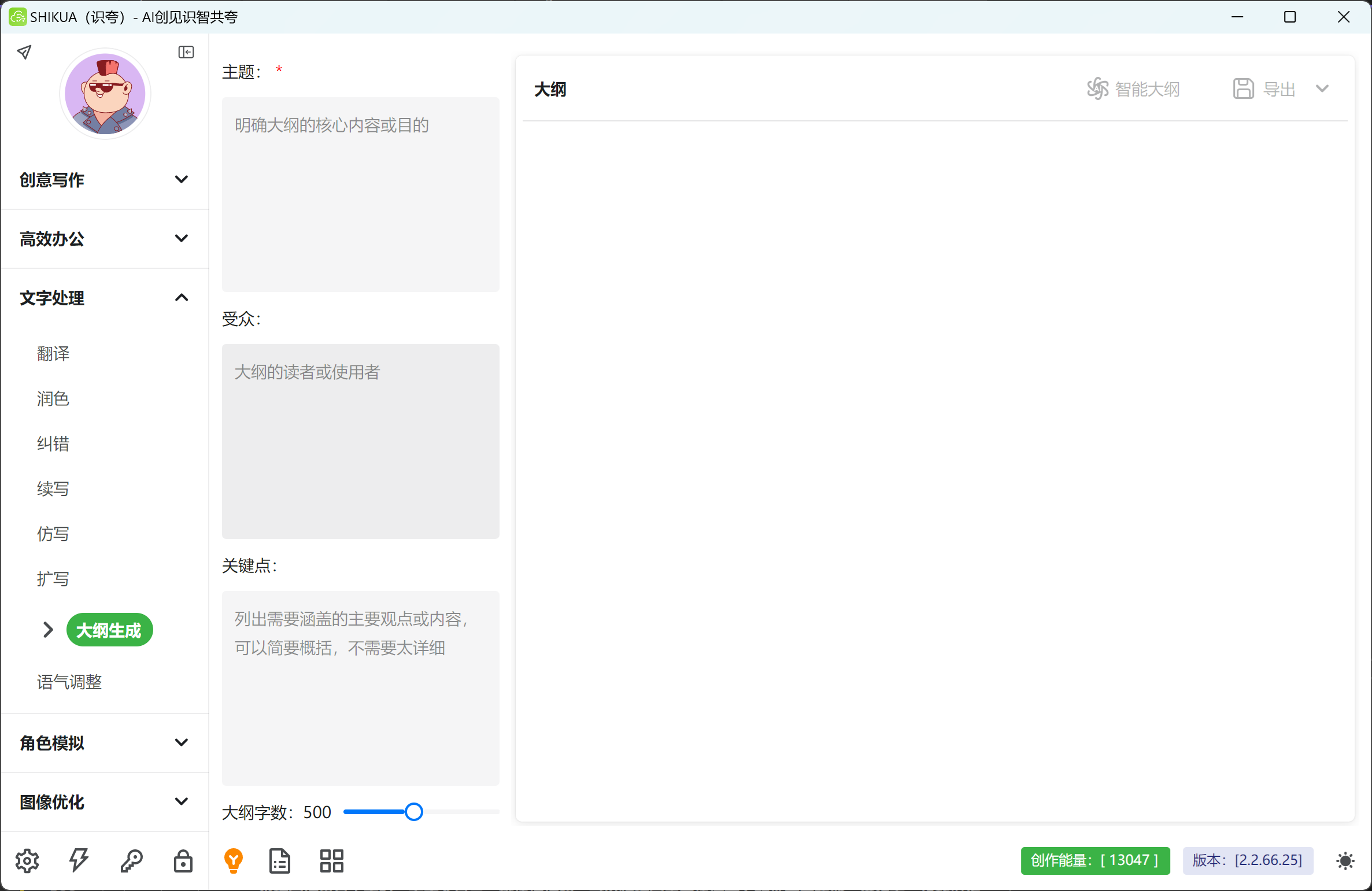Click the 导出 button text
The height and width of the screenshot is (891, 1372).
tap(1279, 89)
